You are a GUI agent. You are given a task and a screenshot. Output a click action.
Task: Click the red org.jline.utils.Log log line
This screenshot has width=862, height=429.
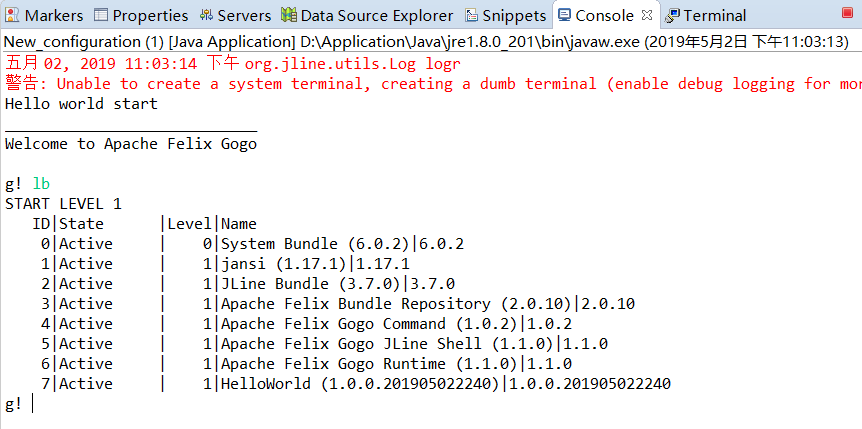click(233, 64)
